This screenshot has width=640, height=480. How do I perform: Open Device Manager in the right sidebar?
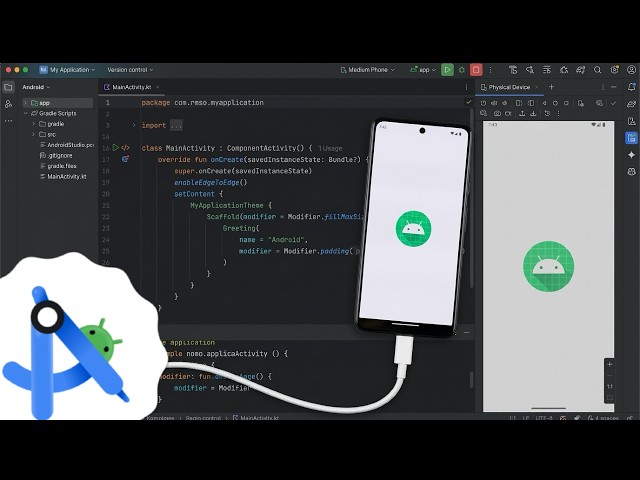[x=631, y=121]
